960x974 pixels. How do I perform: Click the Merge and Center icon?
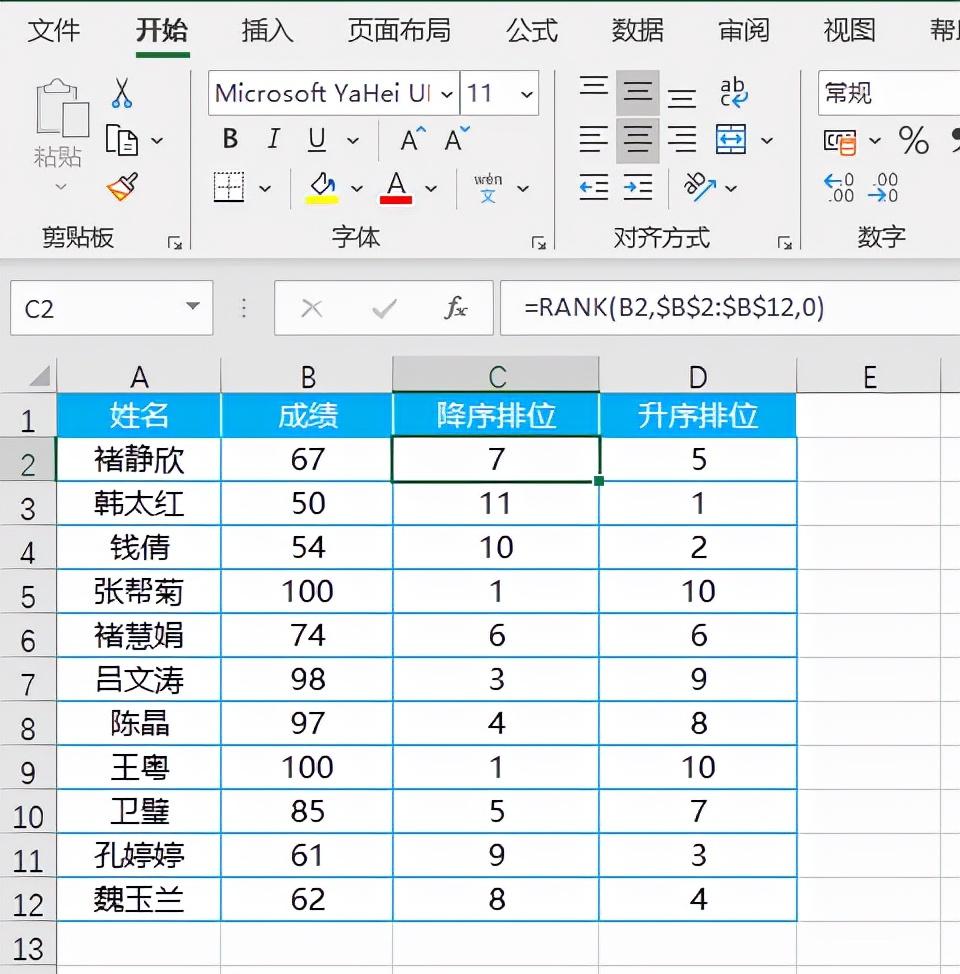(x=731, y=139)
